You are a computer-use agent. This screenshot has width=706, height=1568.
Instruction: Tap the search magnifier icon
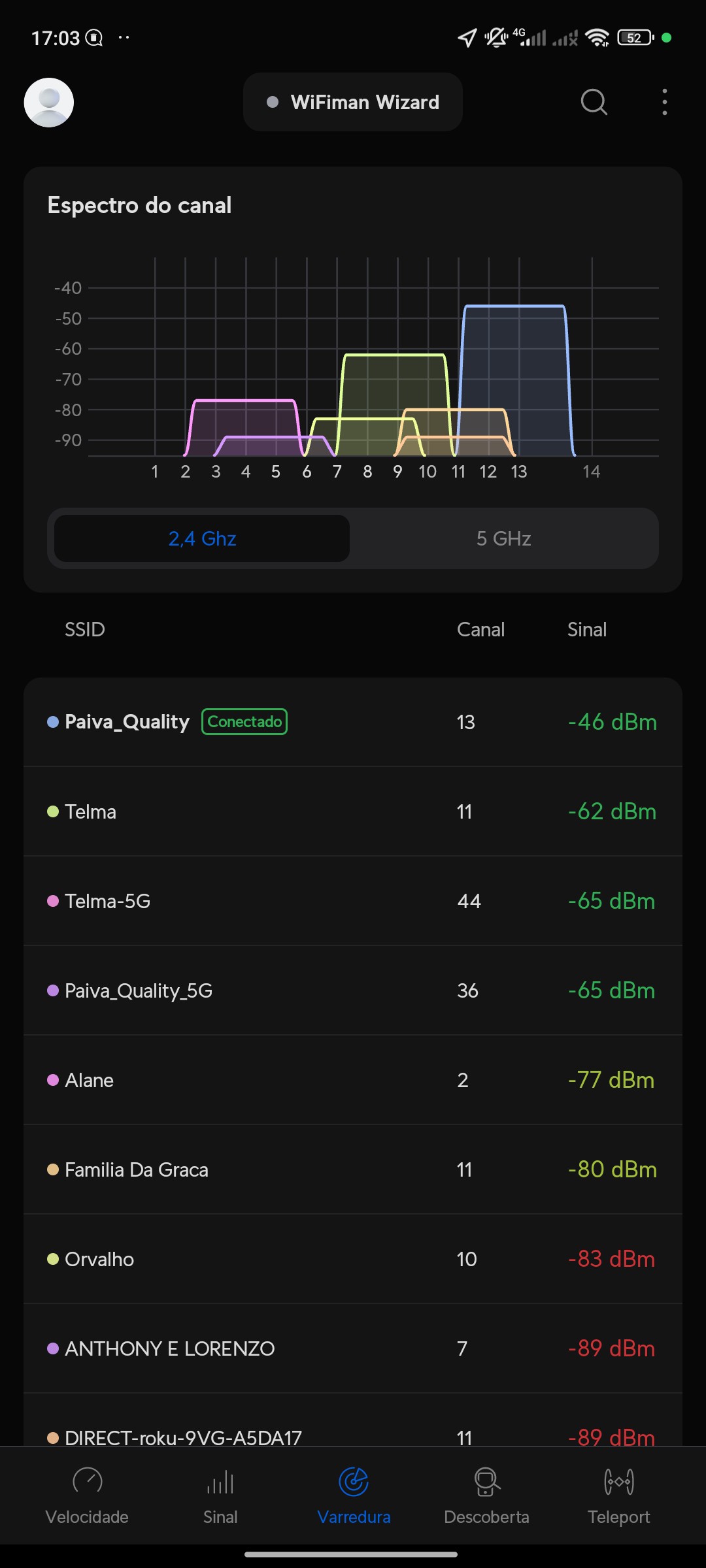[594, 103]
